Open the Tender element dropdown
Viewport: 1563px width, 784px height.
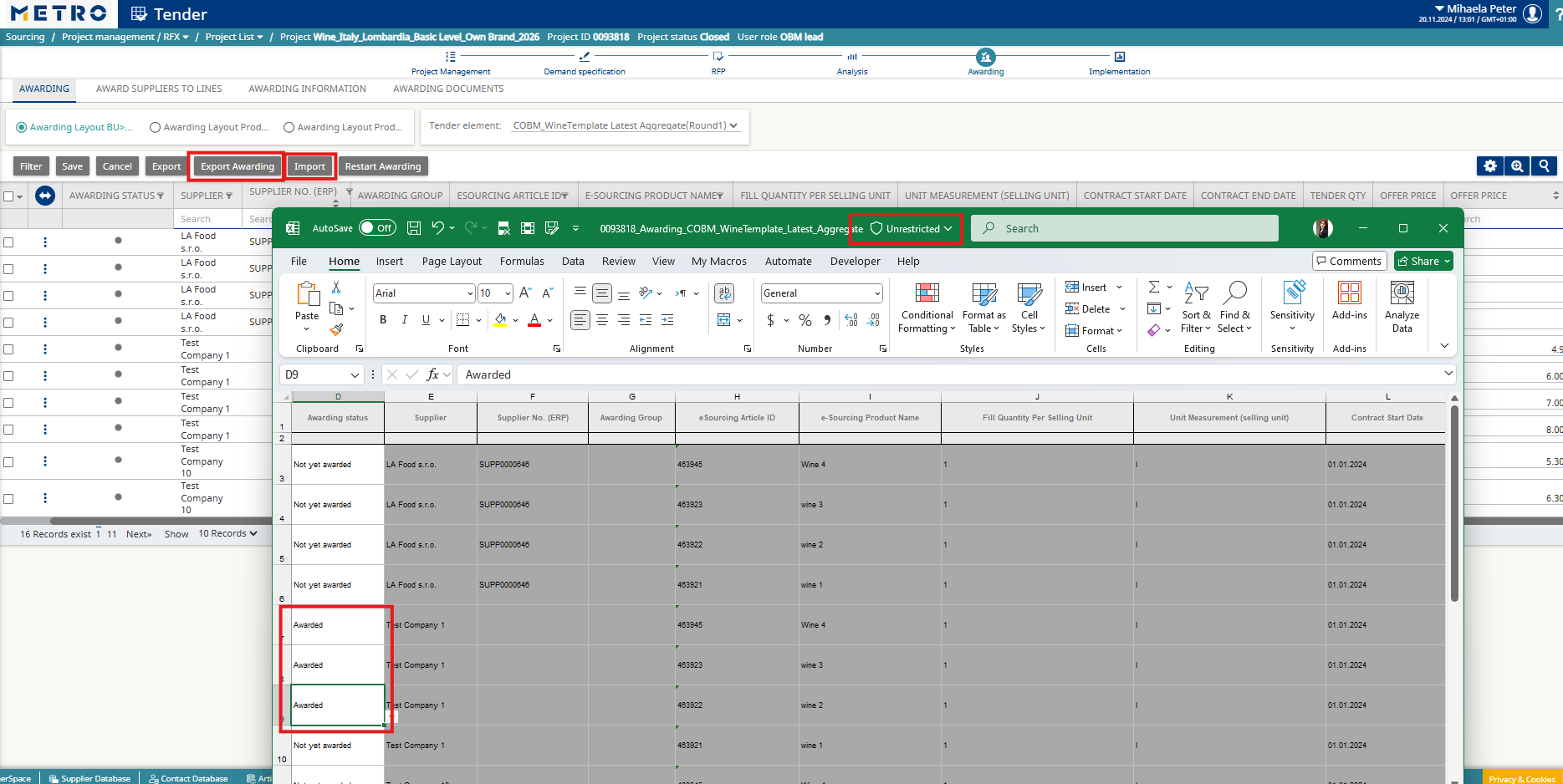coord(625,126)
